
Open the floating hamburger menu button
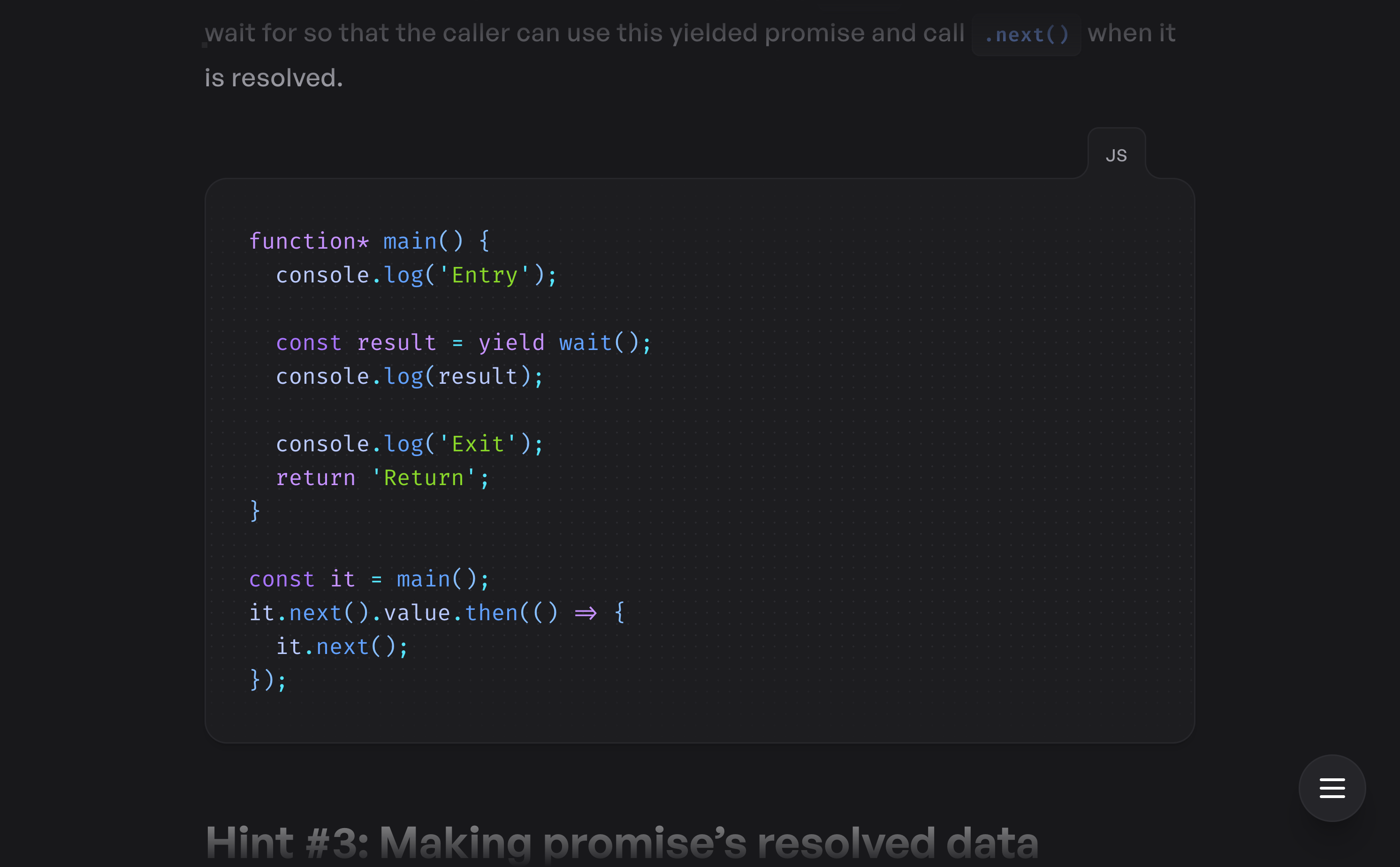click(1332, 788)
